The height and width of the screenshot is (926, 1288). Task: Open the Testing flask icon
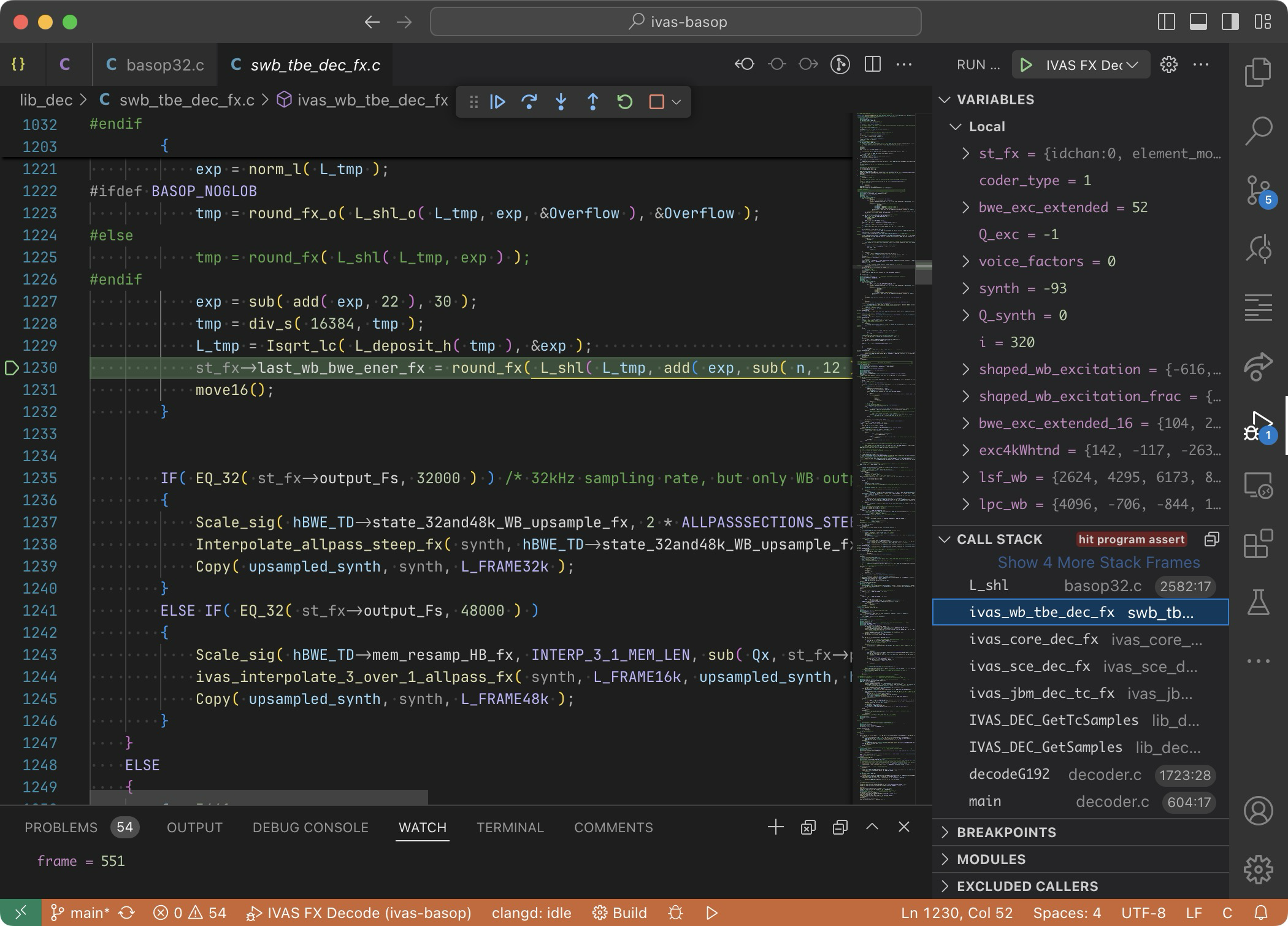(x=1257, y=602)
